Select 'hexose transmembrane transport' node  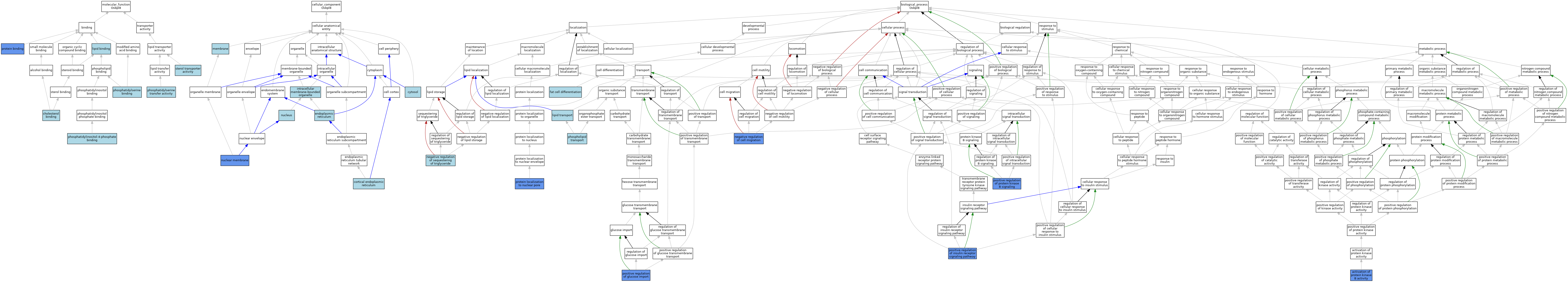[x=639, y=183]
